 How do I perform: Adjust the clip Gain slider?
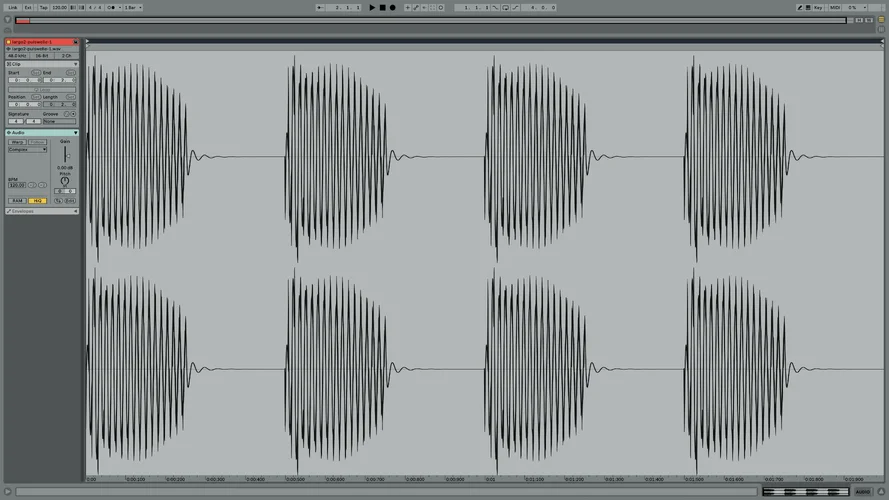pyautogui.click(x=66, y=154)
